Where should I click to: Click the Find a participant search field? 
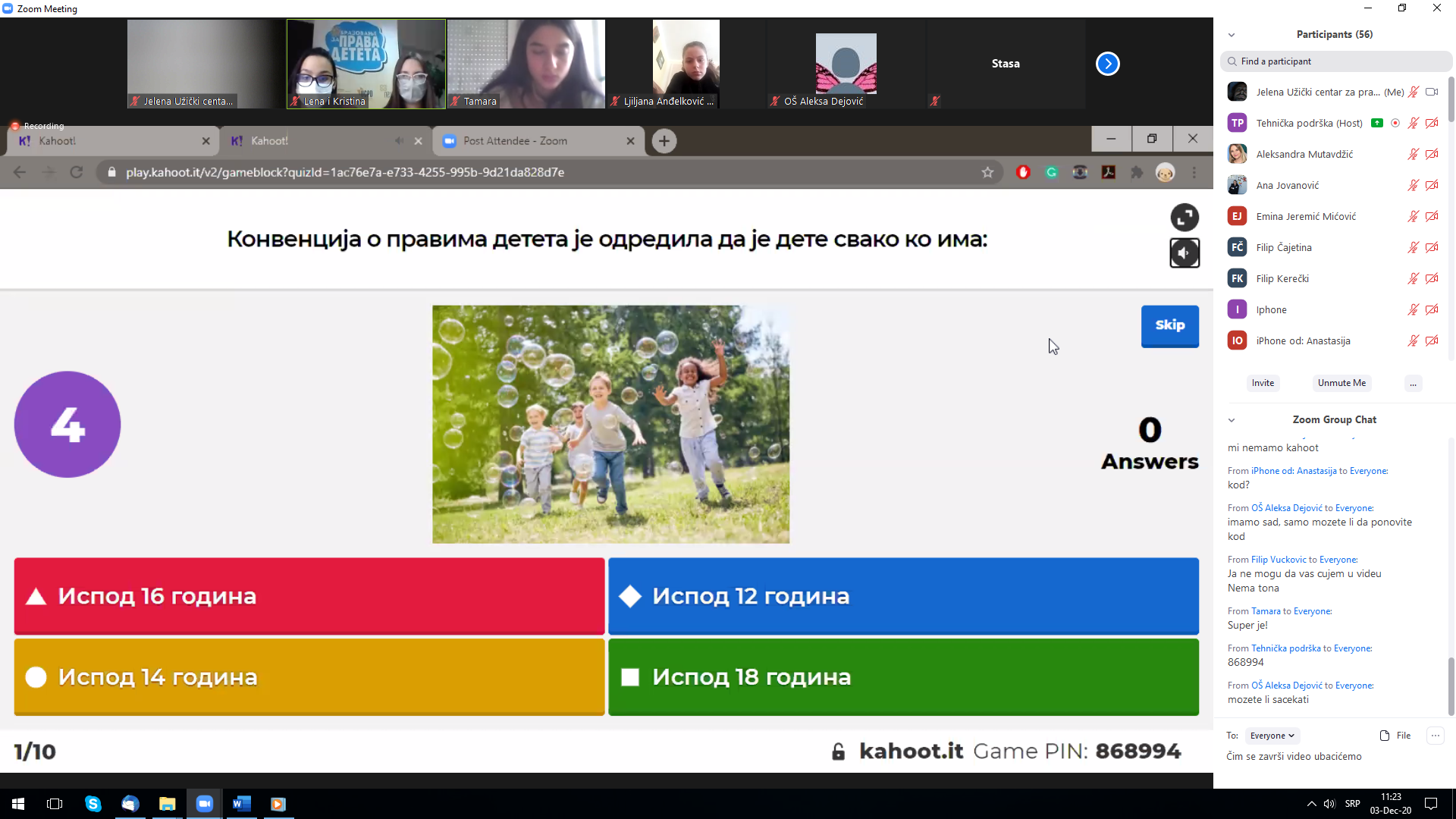click(x=1336, y=61)
